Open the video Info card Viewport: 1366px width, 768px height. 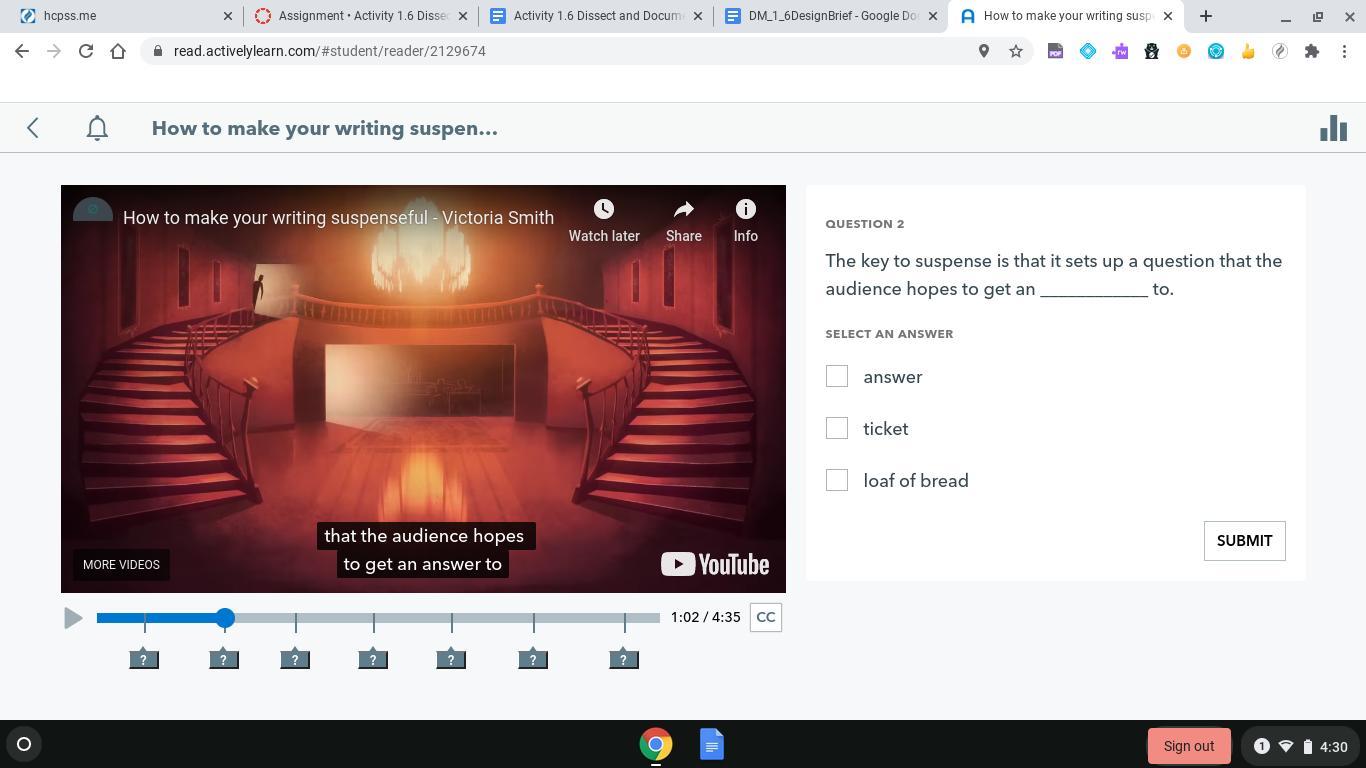[746, 209]
